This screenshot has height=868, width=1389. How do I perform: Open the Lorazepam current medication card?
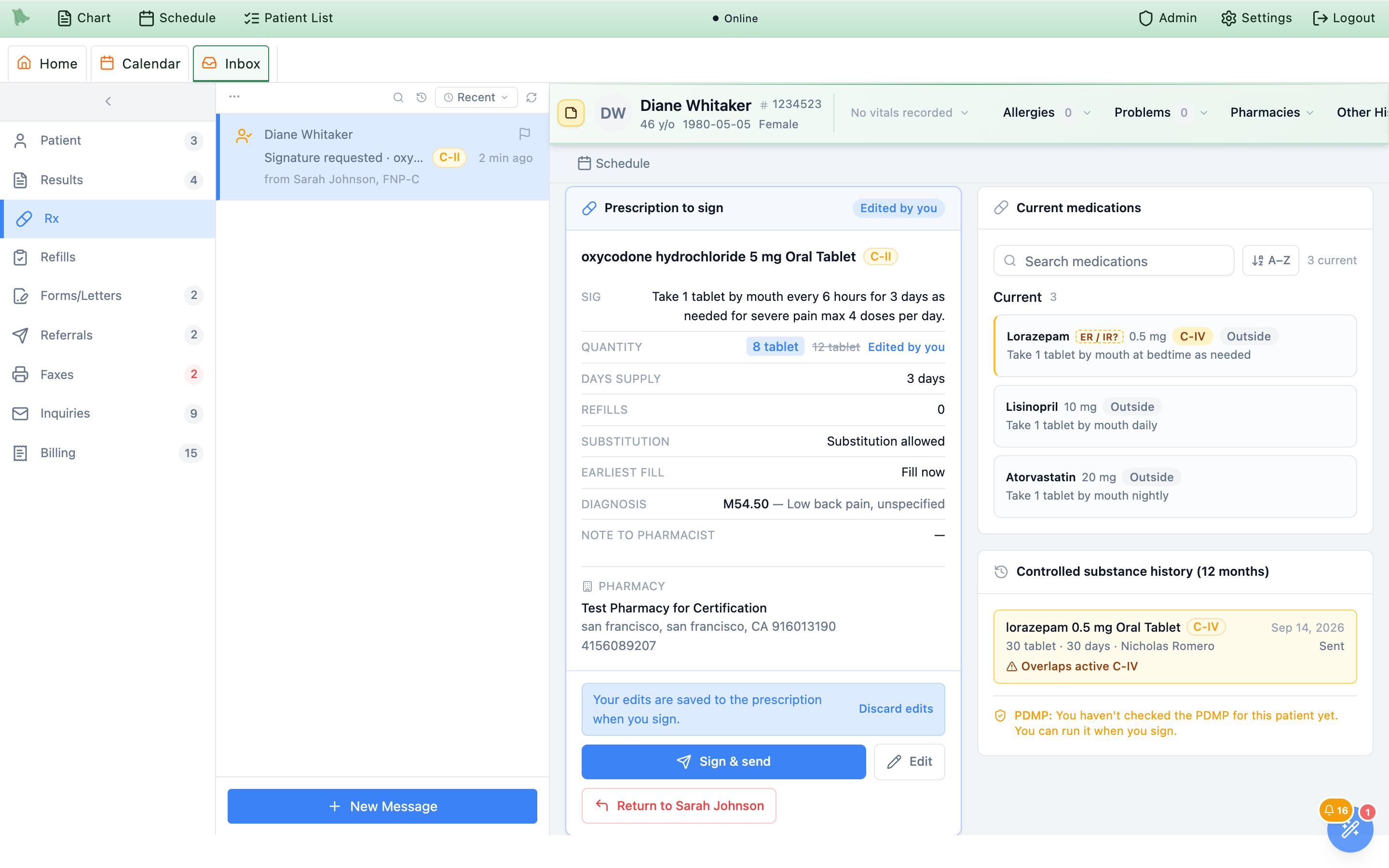click(1175, 346)
